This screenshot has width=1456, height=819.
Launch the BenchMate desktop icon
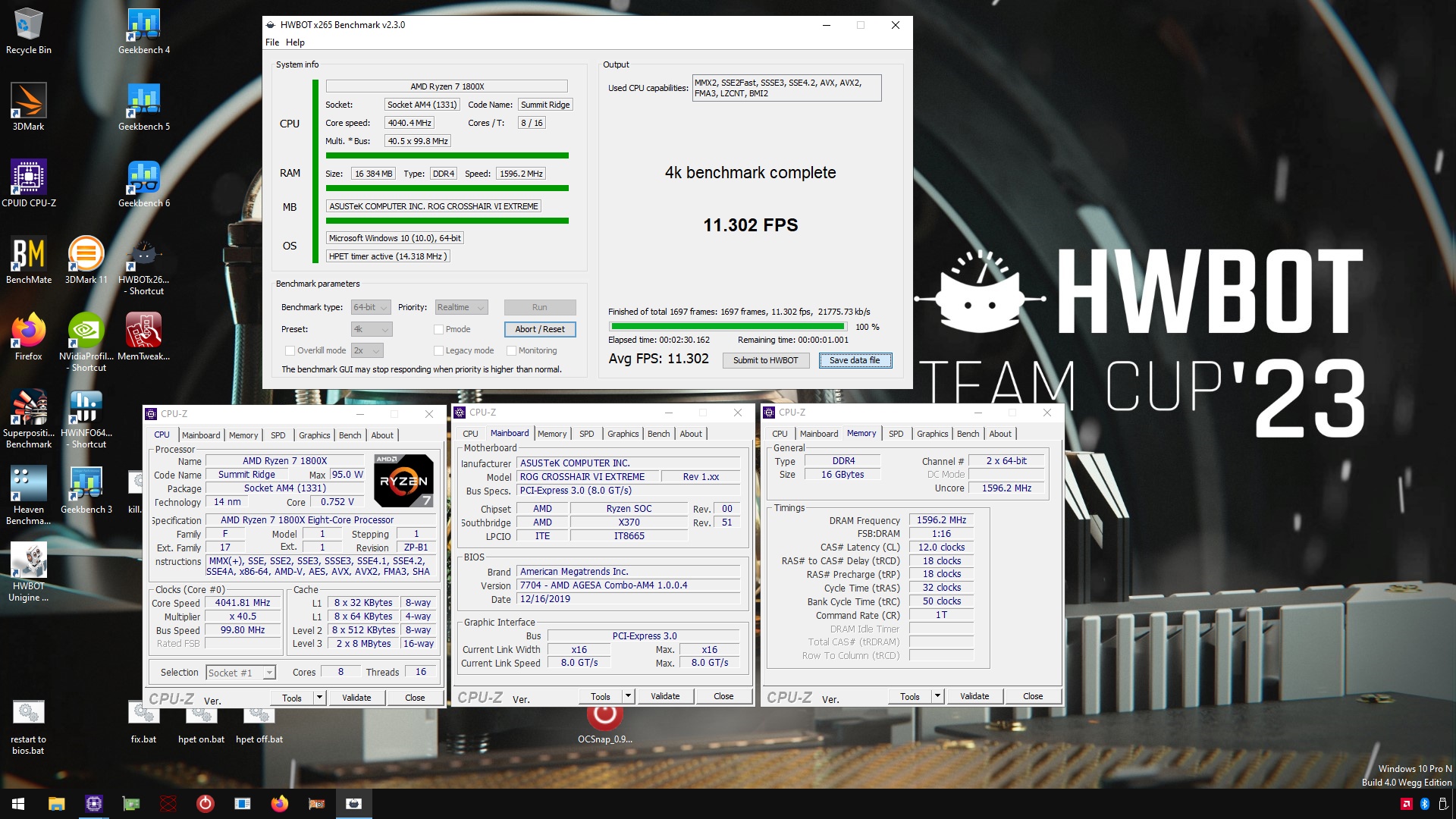pos(29,260)
